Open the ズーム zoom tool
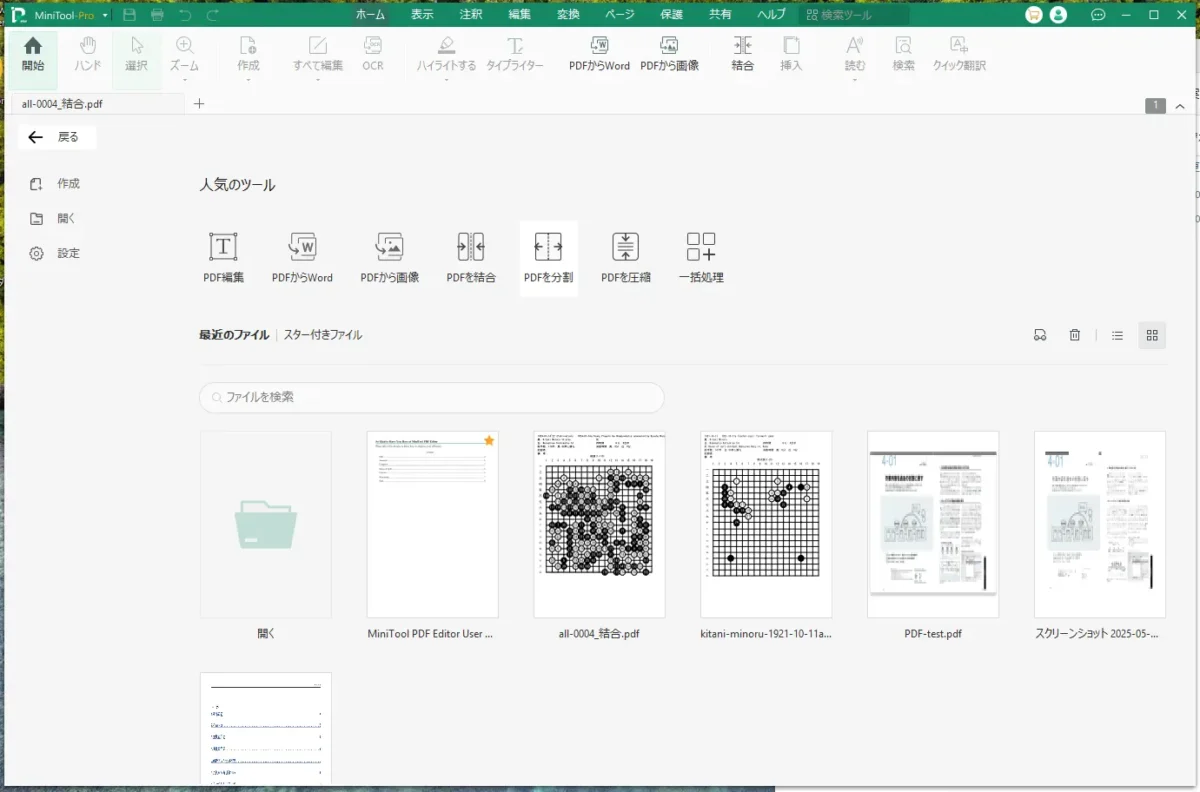1200x792 pixels. pos(184,55)
